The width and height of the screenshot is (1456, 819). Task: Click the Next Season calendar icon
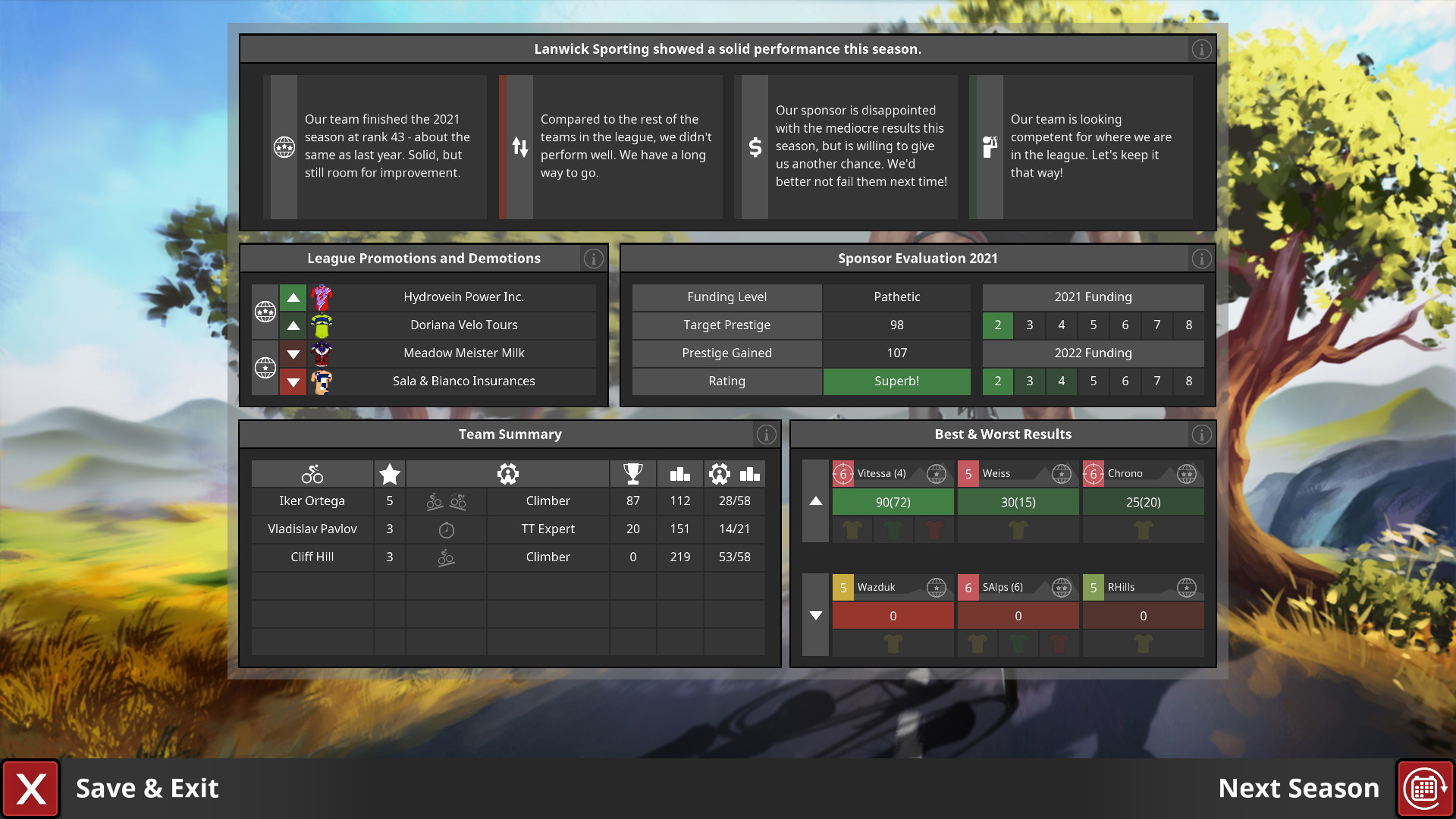click(x=1424, y=789)
